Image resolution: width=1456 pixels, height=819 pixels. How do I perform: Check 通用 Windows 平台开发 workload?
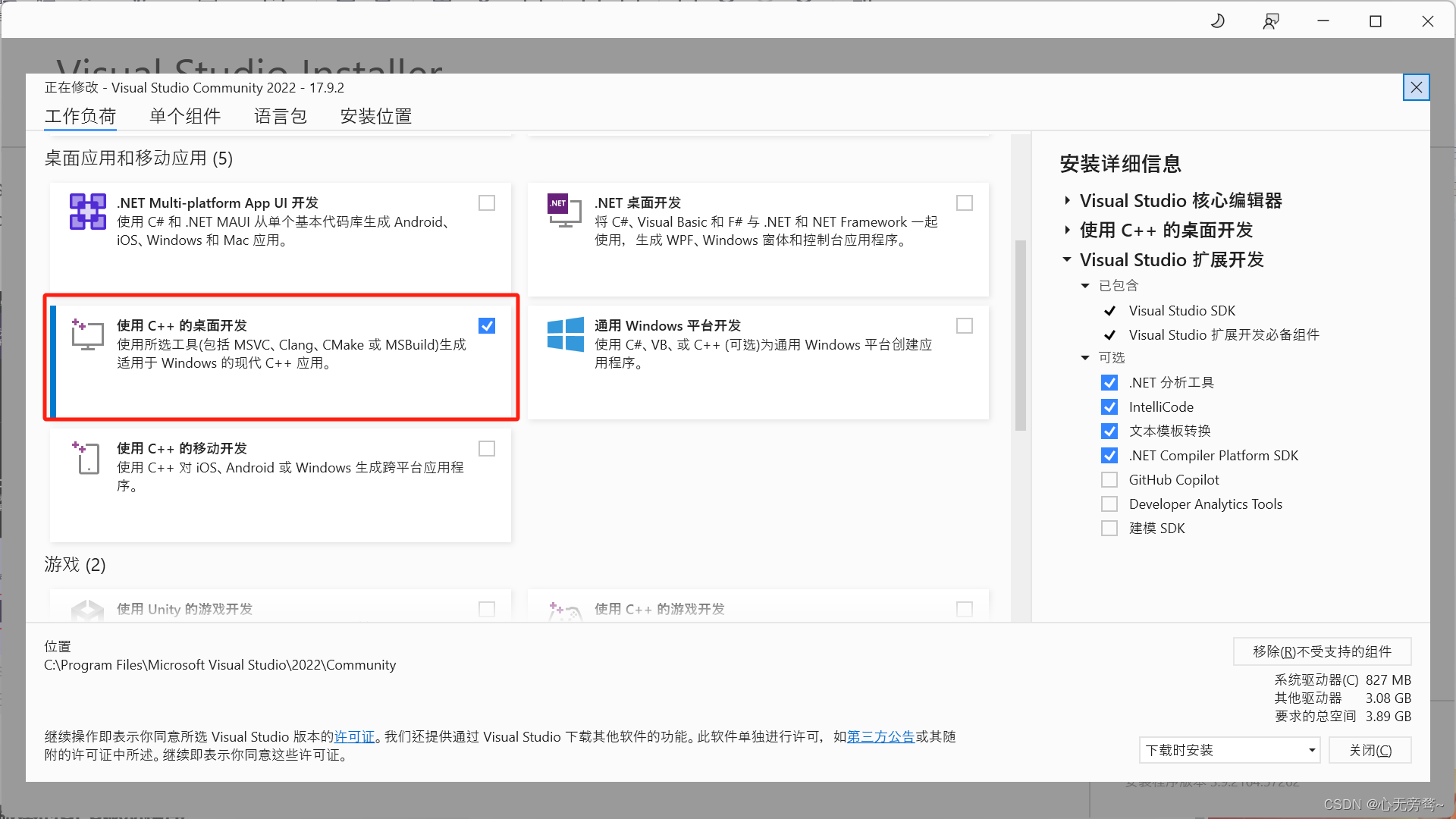[x=965, y=326]
